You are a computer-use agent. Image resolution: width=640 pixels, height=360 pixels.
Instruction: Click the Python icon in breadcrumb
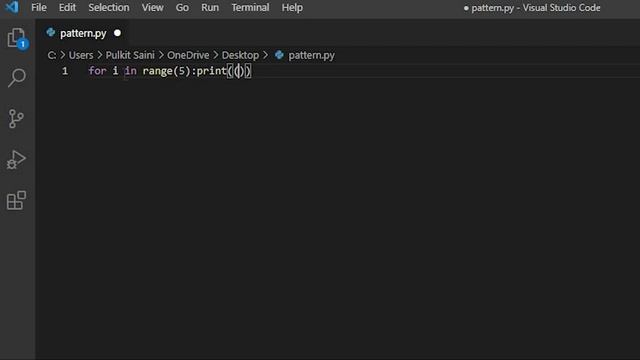[x=279, y=55]
